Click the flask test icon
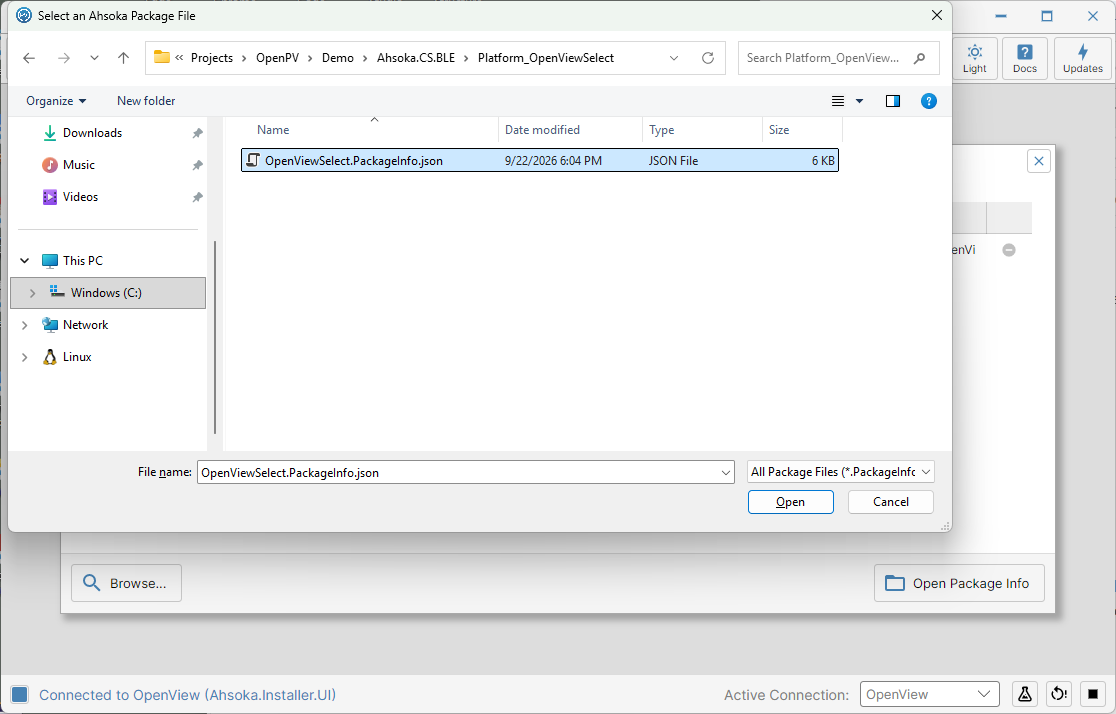The height and width of the screenshot is (714, 1116). click(x=1024, y=694)
